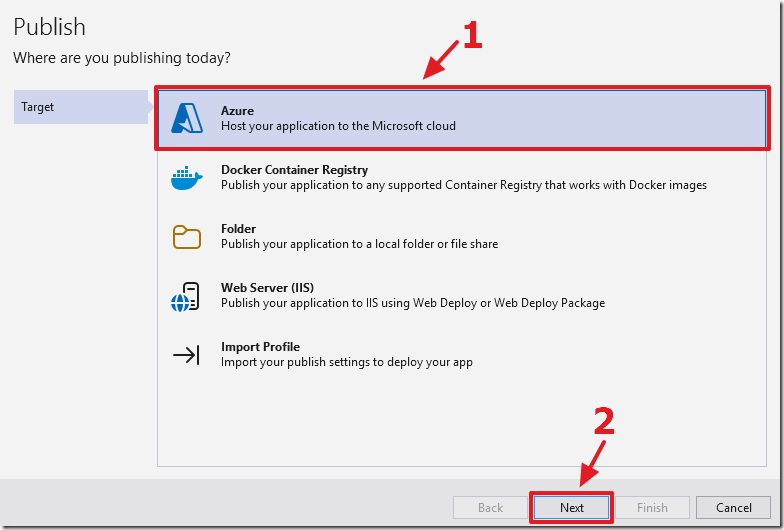Click the Azure logo icon
The height and width of the screenshot is (530, 784).
click(x=187, y=119)
